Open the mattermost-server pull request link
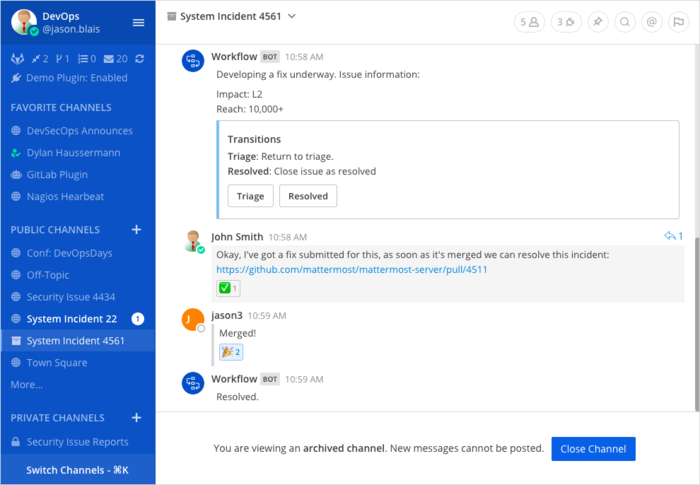 coord(349,270)
